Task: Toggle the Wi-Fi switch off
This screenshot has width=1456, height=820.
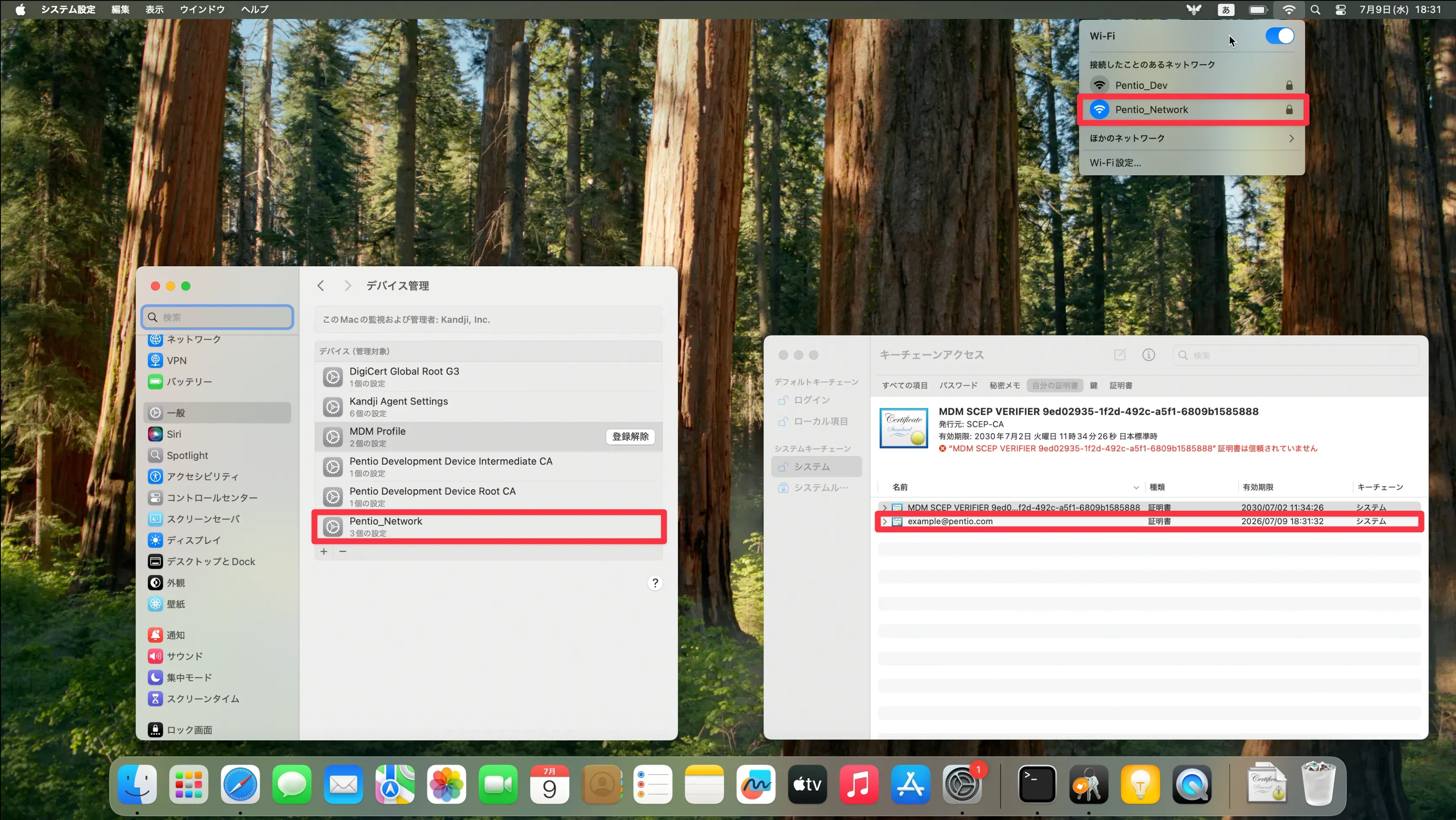Action: pyautogui.click(x=1279, y=36)
